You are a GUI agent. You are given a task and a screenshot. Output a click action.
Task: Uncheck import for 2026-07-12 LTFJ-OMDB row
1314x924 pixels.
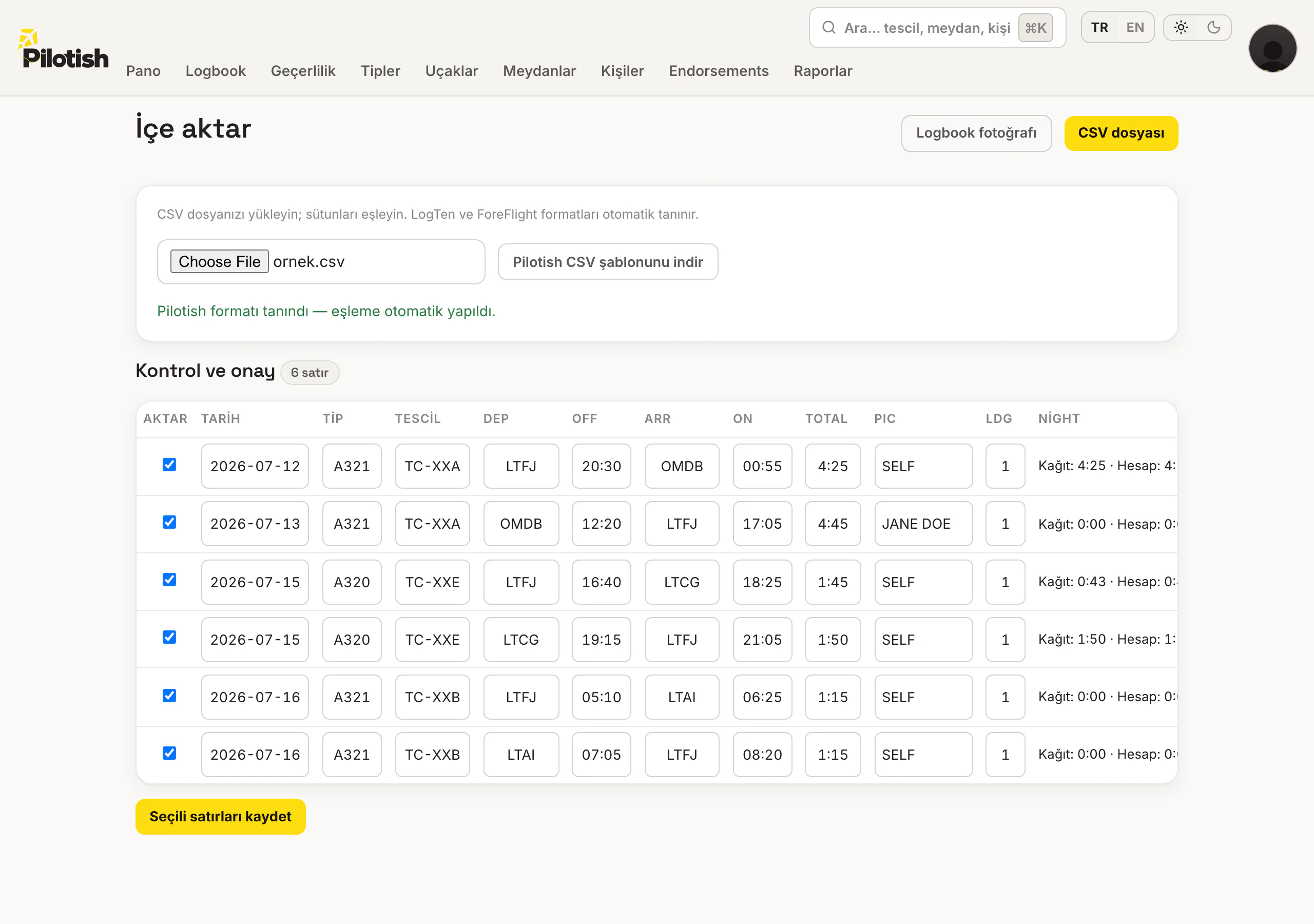[169, 464]
